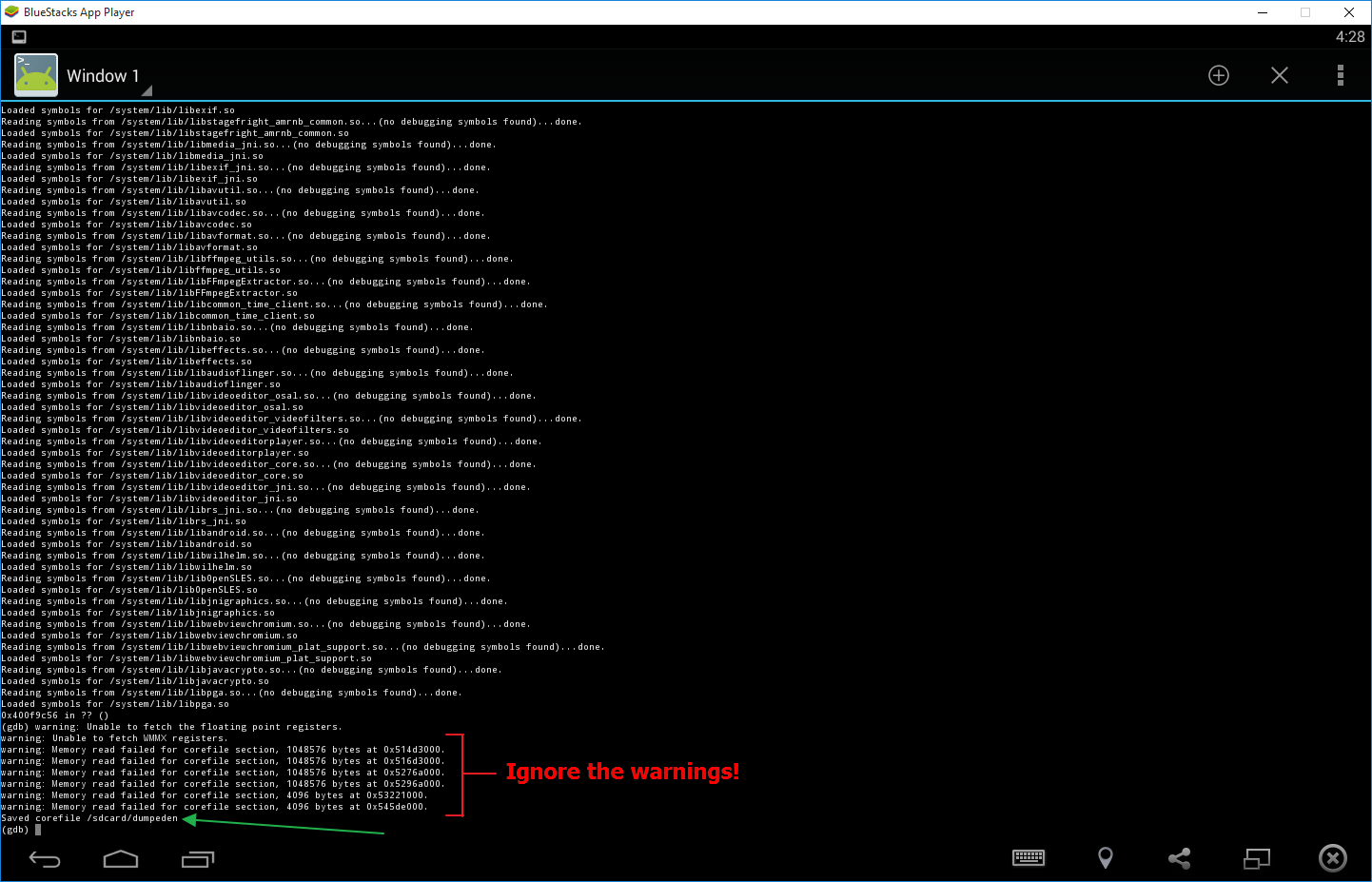Image resolution: width=1372 pixels, height=882 pixels.
Task: Click the gdb prompt input line
Action: pyautogui.click(x=22, y=830)
